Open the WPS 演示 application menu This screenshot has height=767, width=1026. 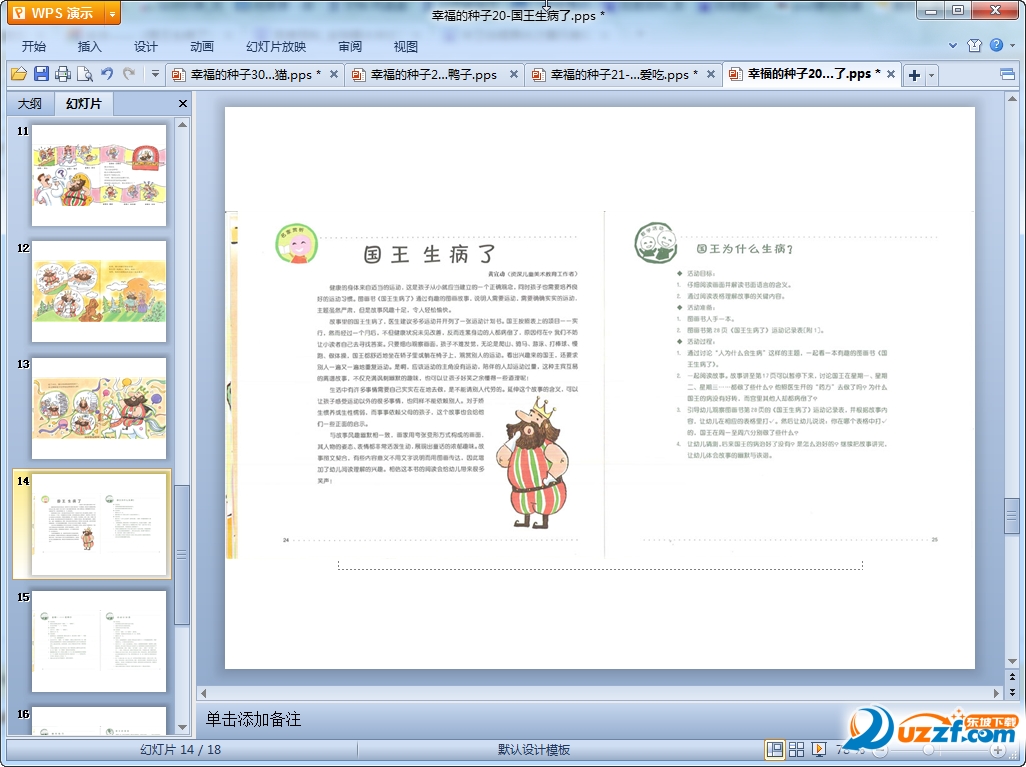(x=56, y=13)
